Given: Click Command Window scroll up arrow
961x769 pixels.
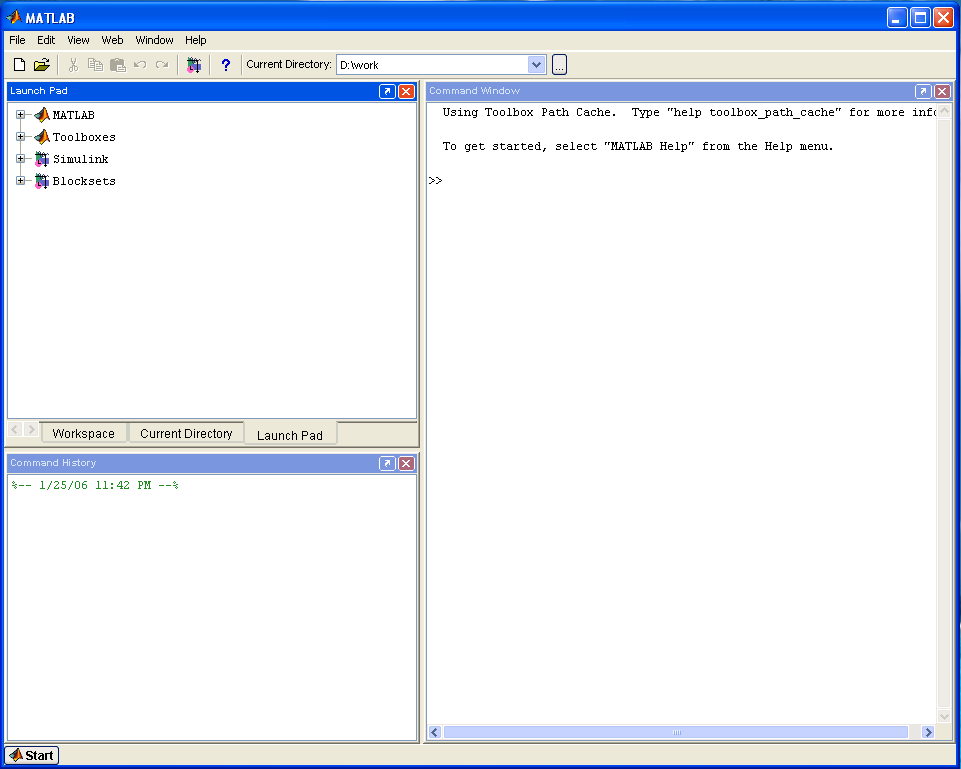Looking at the screenshot, I should (x=944, y=111).
